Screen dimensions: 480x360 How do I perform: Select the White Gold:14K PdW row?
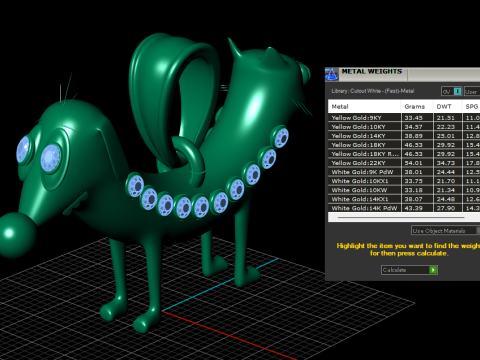404,208
